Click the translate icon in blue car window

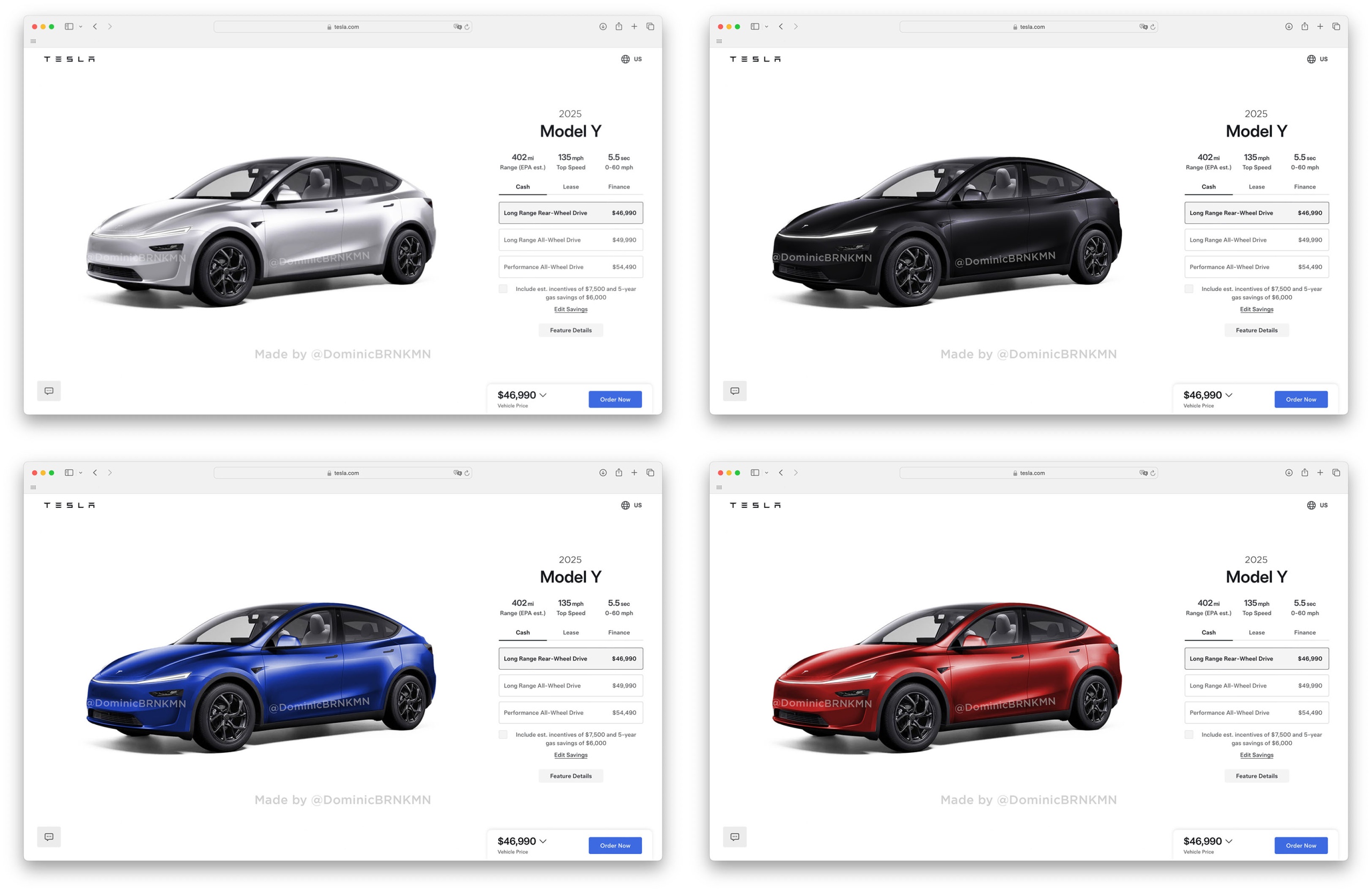(x=458, y=473)
